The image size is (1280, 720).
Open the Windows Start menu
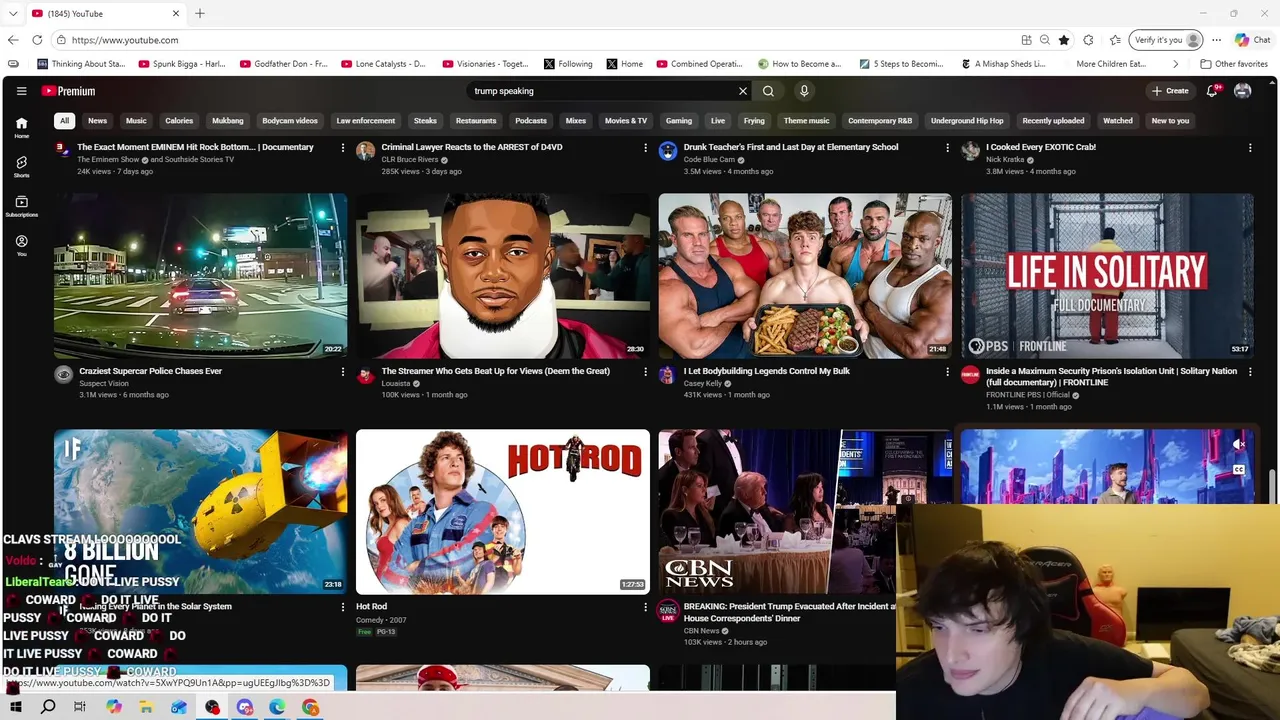(x=15, y=707)
